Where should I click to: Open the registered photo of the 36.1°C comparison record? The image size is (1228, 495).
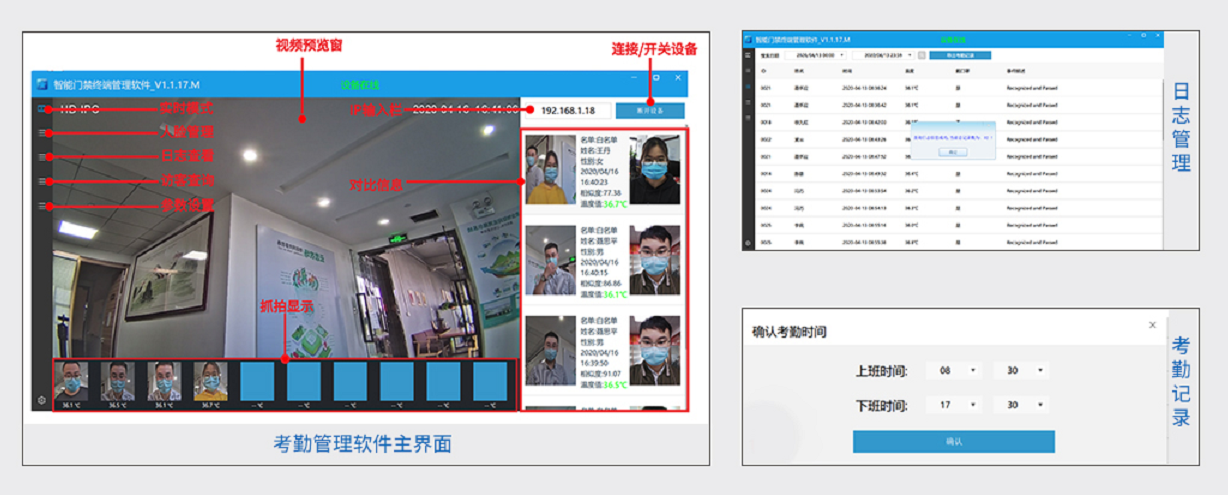655,260
